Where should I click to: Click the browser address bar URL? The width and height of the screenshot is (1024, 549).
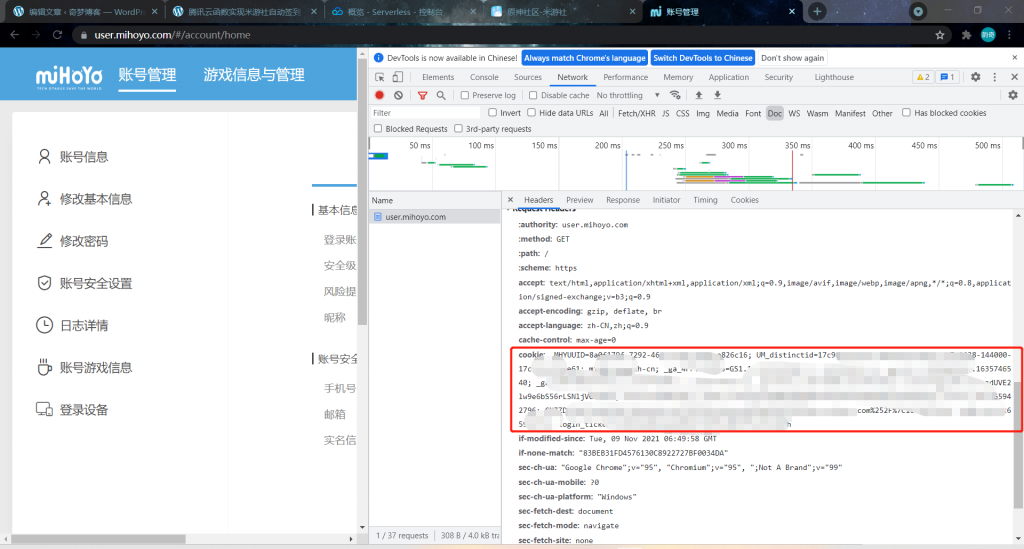click(x=172, y=35)
